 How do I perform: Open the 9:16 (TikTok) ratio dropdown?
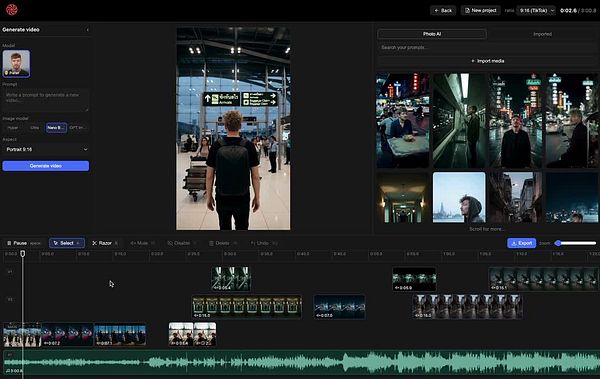tap(536, 10)
